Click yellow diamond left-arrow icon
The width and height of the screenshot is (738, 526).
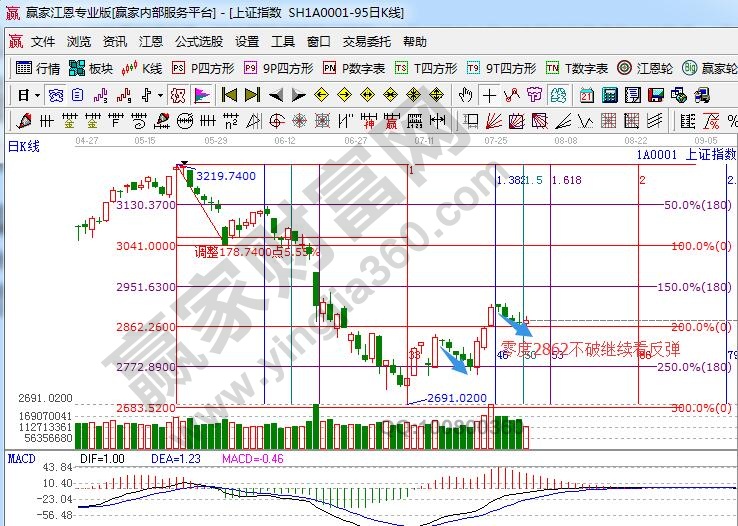321,96
